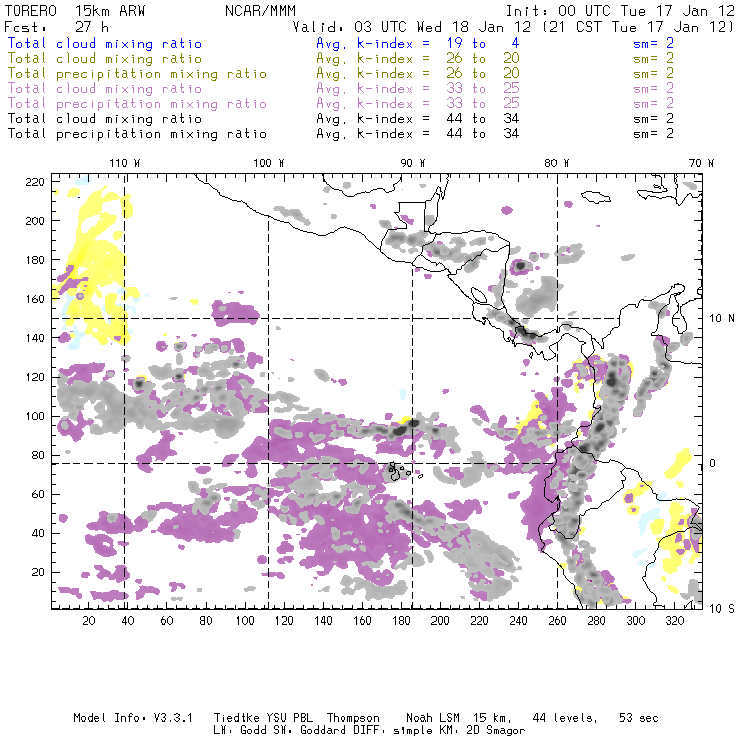Click the "Tiedtke" cumulus scheme text
The image size is (740, 740).
(x=236, y=718)
